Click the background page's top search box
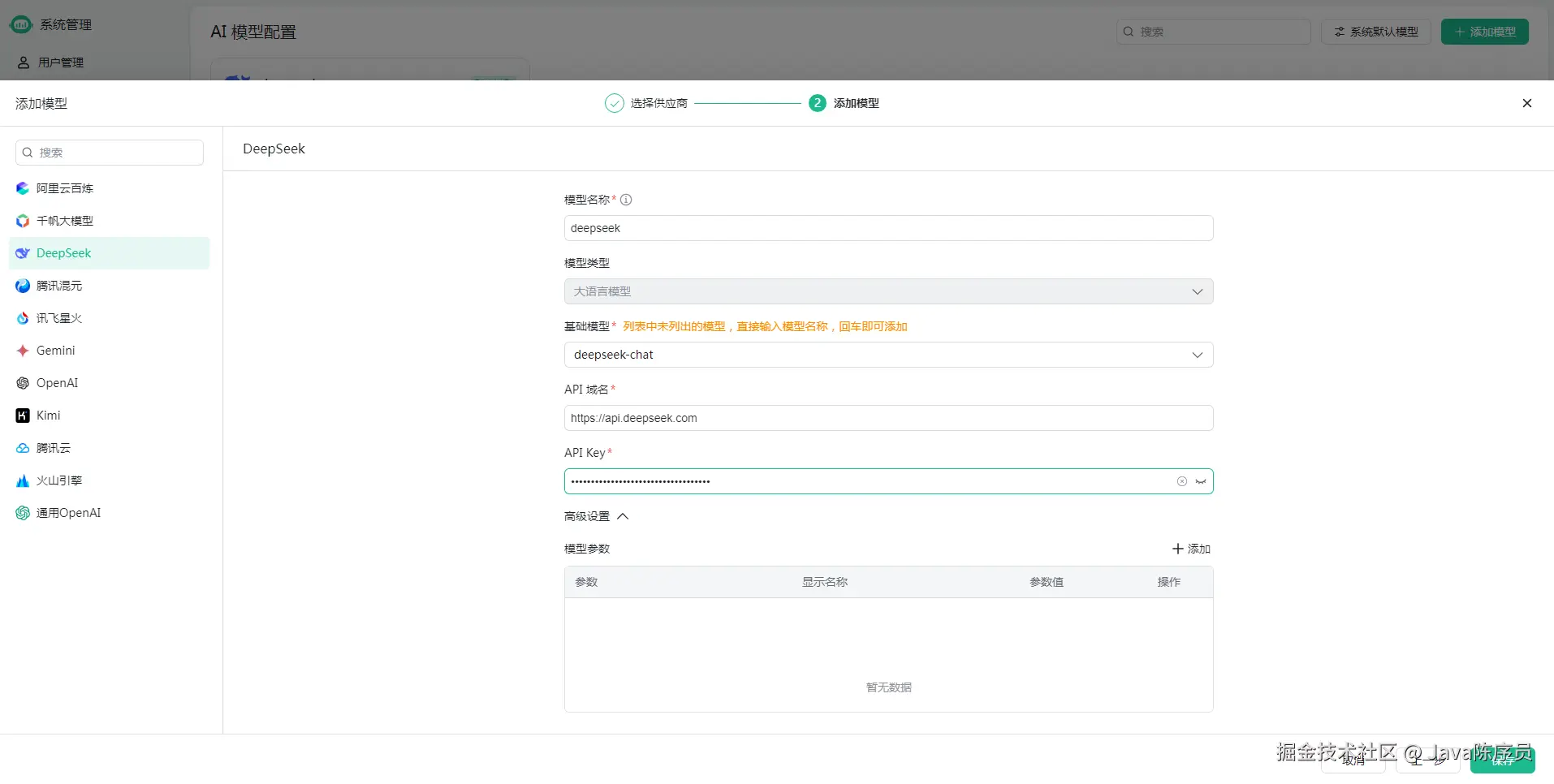 (1214, 32)
